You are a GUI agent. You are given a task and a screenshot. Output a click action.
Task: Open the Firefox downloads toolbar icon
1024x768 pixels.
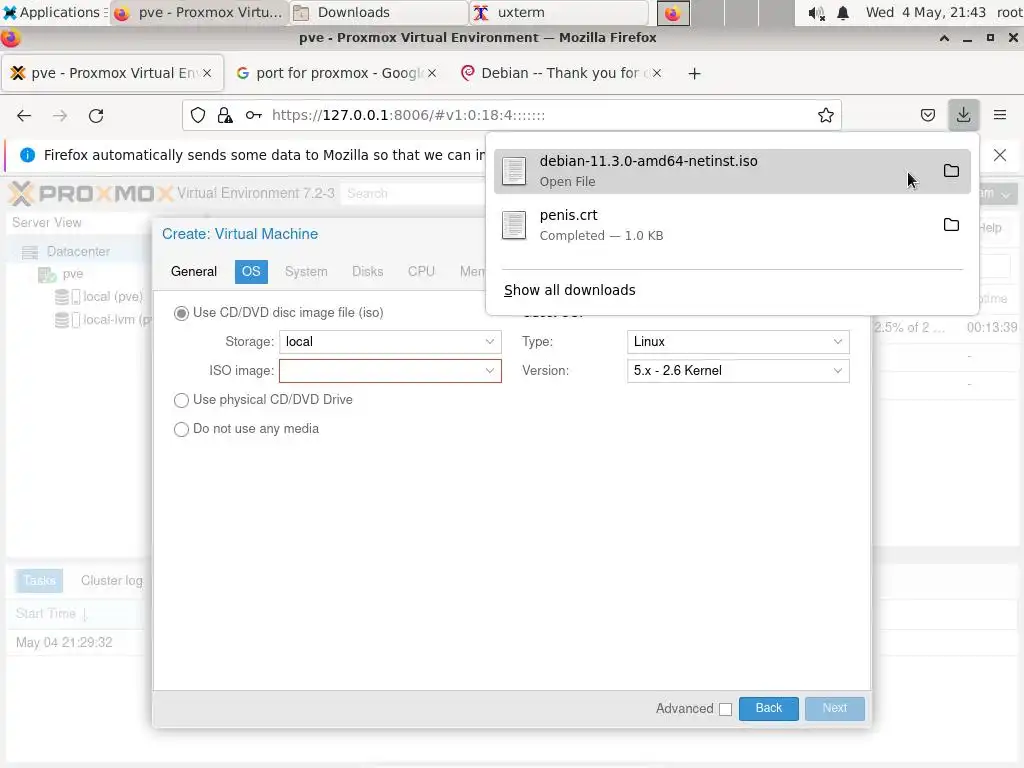(x=963, y=116)
